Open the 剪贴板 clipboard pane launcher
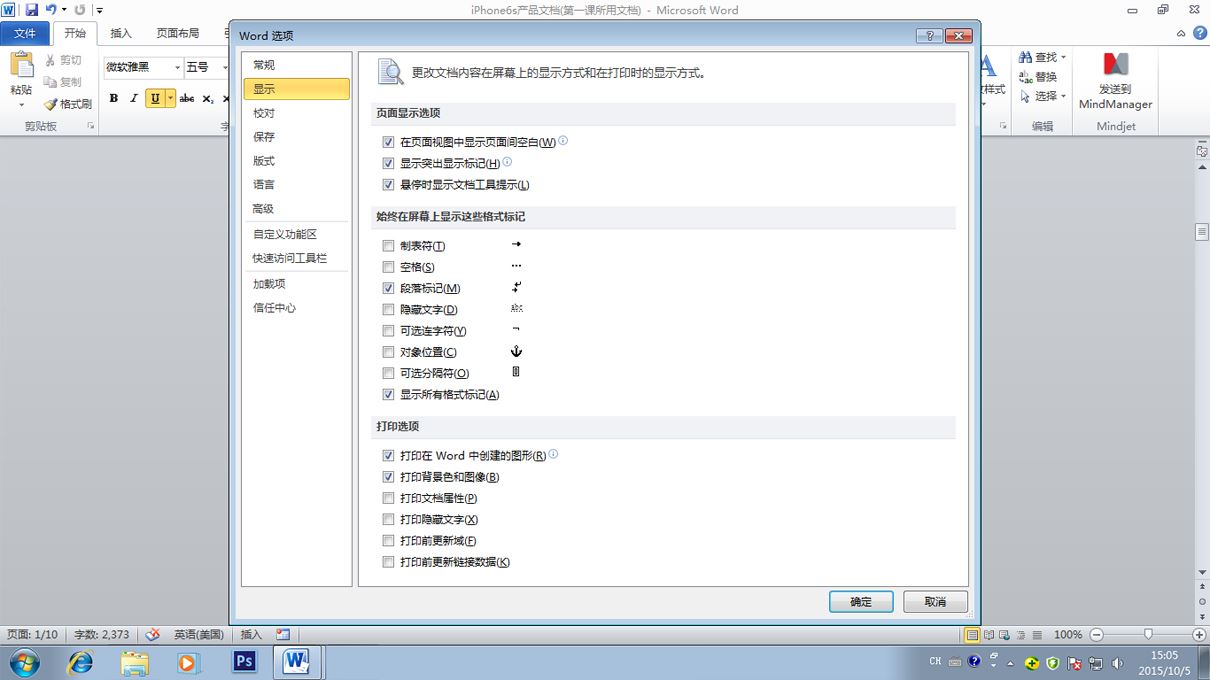Viewport: 1210px width, 680px height. point(91,126)
